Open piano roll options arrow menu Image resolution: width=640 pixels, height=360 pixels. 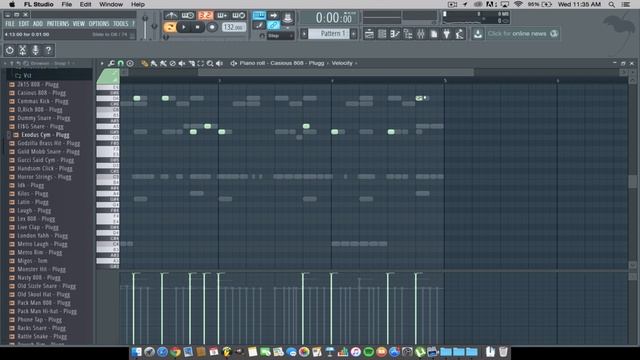coord(102,63)
